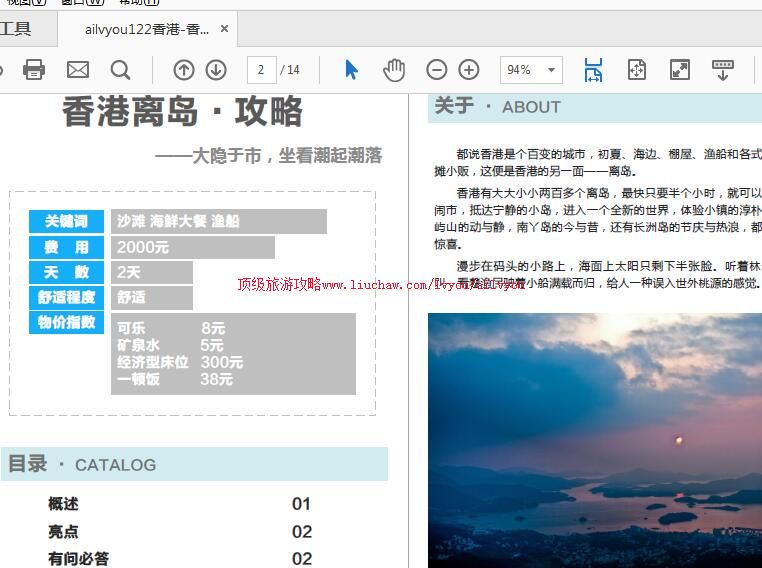Image resolution: width=762 pixels, height=568 pixels.
Task: Zoom out with the minus icon
Action: point(436,69)
